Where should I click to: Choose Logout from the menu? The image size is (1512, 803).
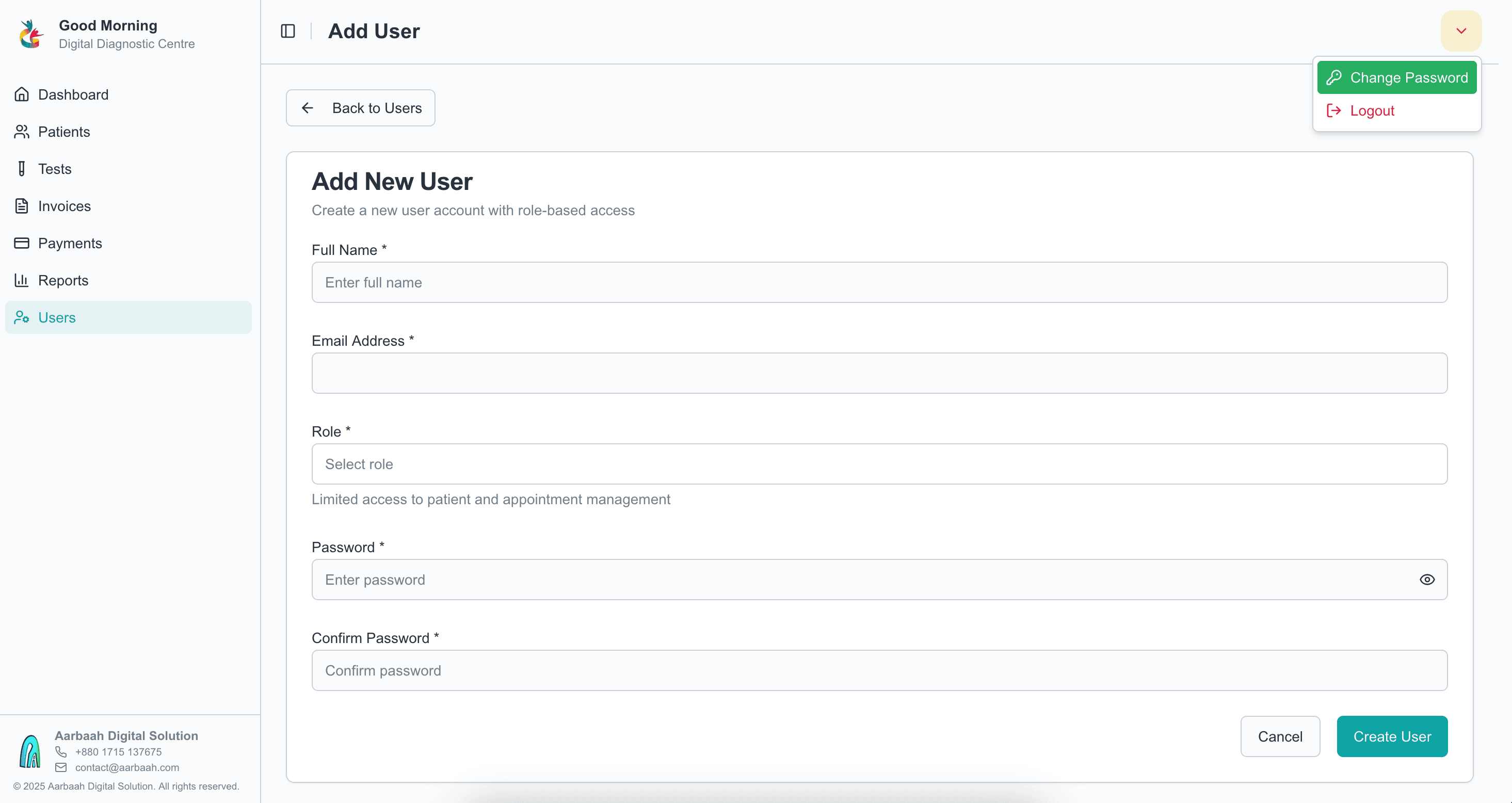pyautogui.click(x=1396, y=110)
